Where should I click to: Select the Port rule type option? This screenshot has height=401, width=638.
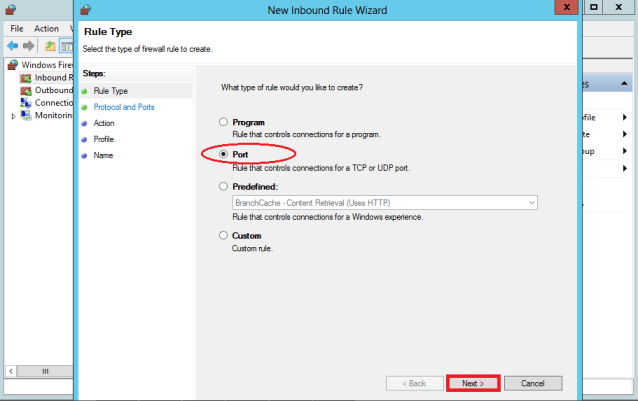click(x=224, y=154)
